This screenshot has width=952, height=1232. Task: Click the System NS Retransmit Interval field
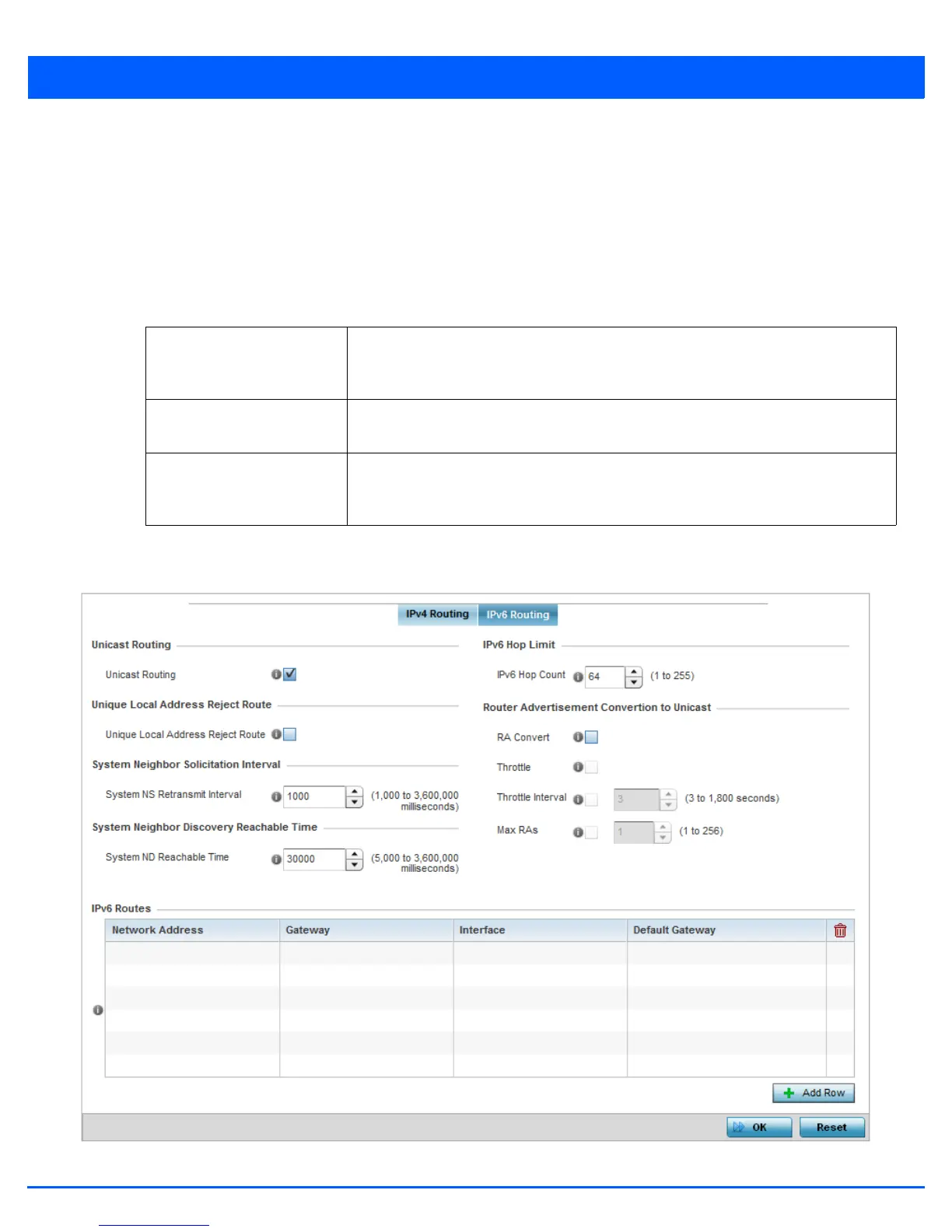314,796
